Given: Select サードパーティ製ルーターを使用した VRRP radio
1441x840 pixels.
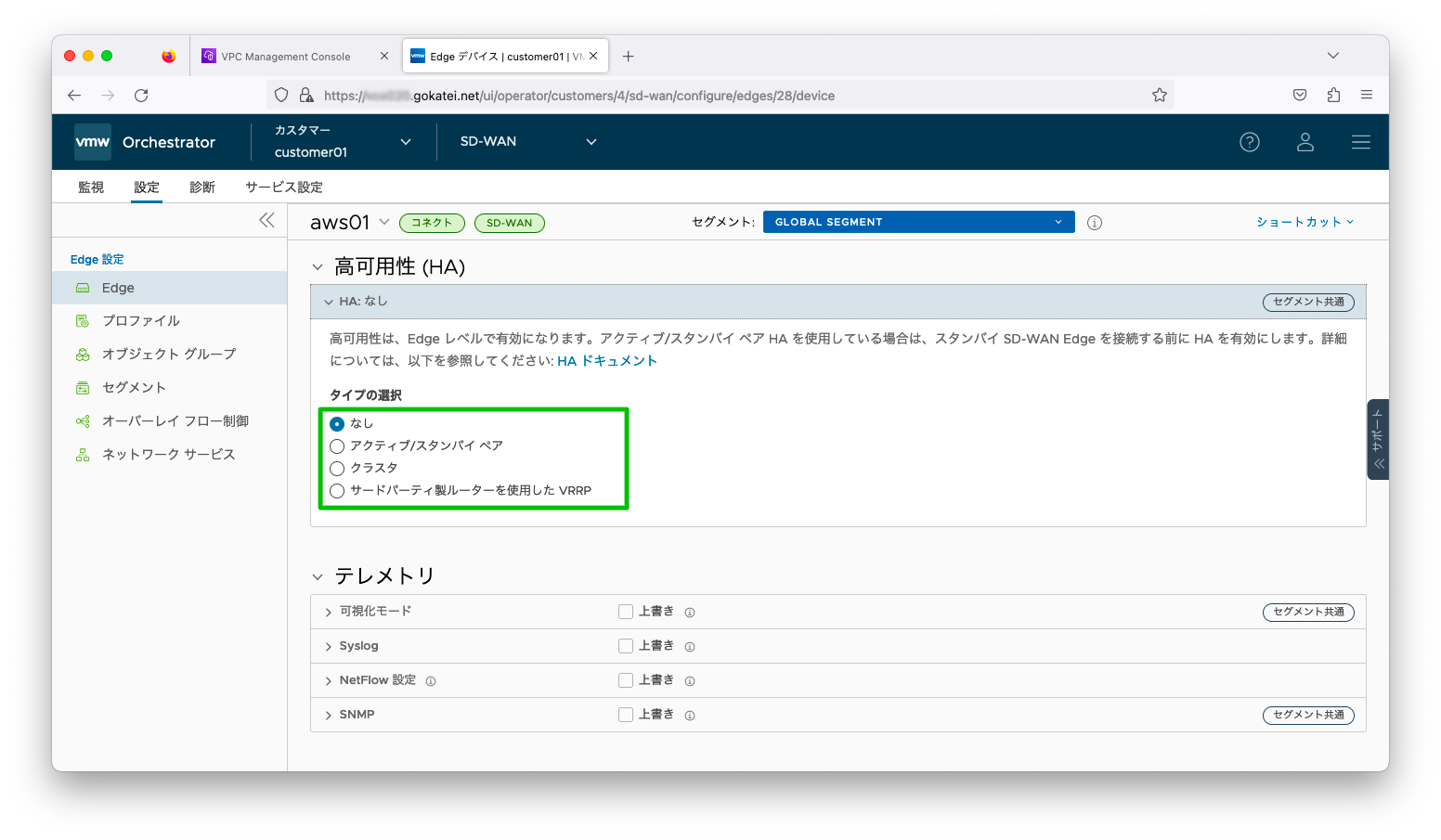Looking at the screenshot, I should tap(337, 491).
